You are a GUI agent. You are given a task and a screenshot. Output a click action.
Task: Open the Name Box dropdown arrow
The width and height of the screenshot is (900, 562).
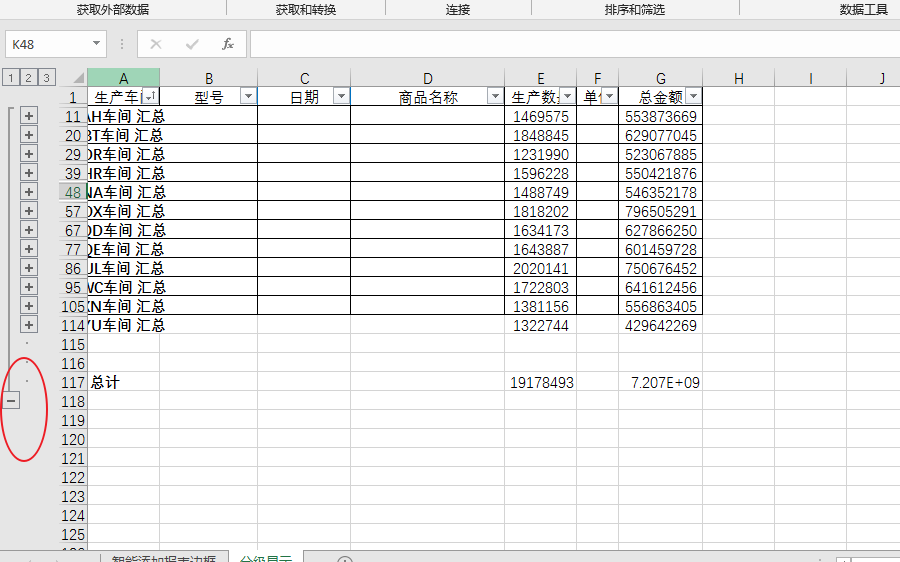click(96, 44)
